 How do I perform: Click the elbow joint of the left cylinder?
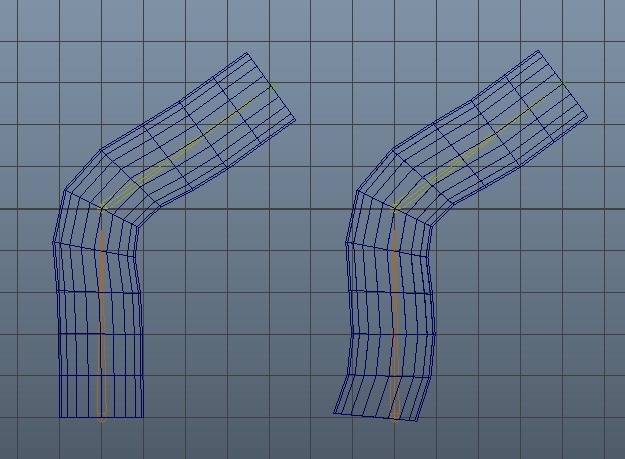102,208
